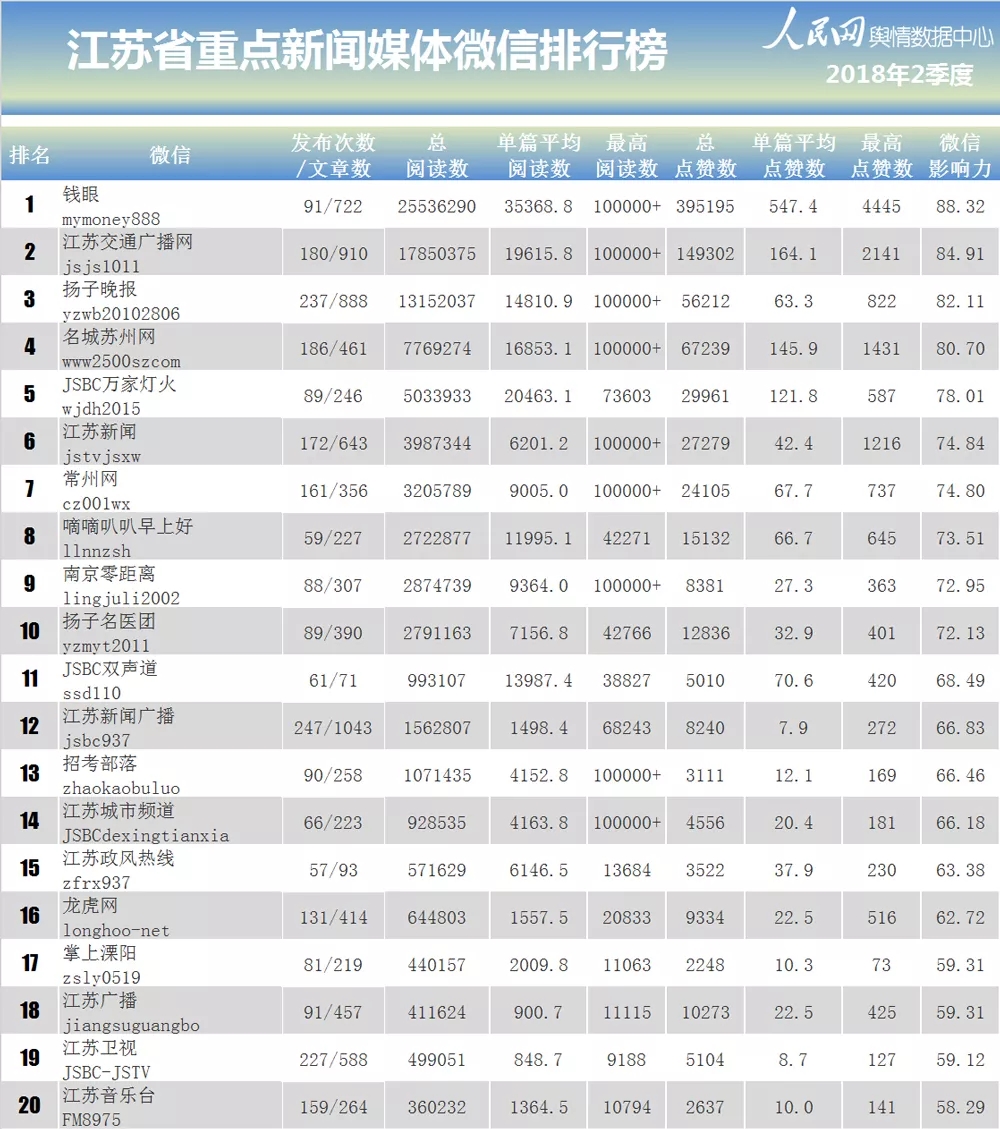
Task: Click the value 61/71
Action: (x=333, y=682)
